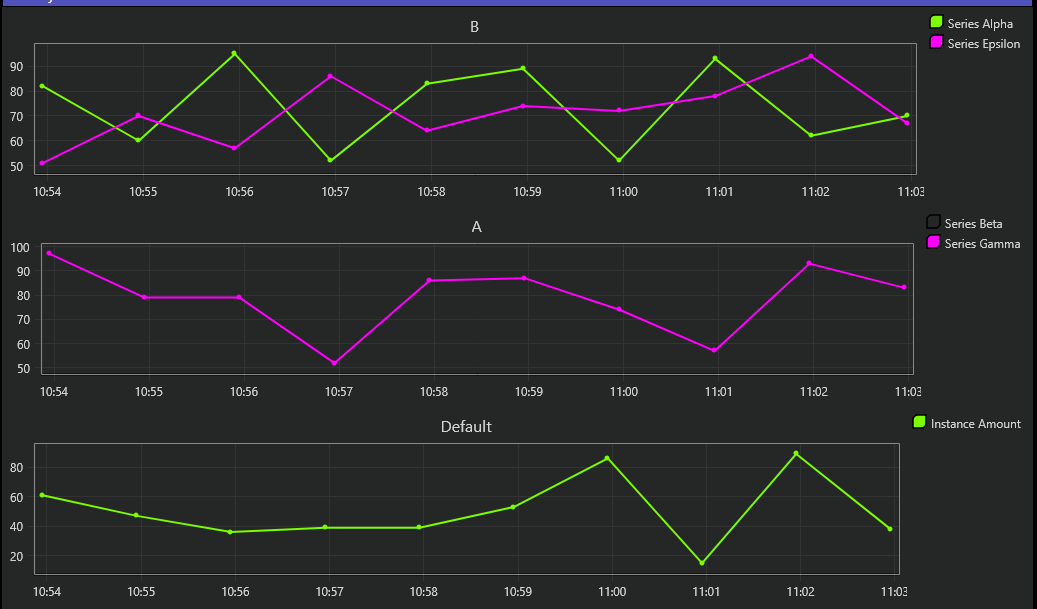Click Instance Amount's lowest point at 11:01
Screen dimensions: 1037x609
[x=702, y=563]
